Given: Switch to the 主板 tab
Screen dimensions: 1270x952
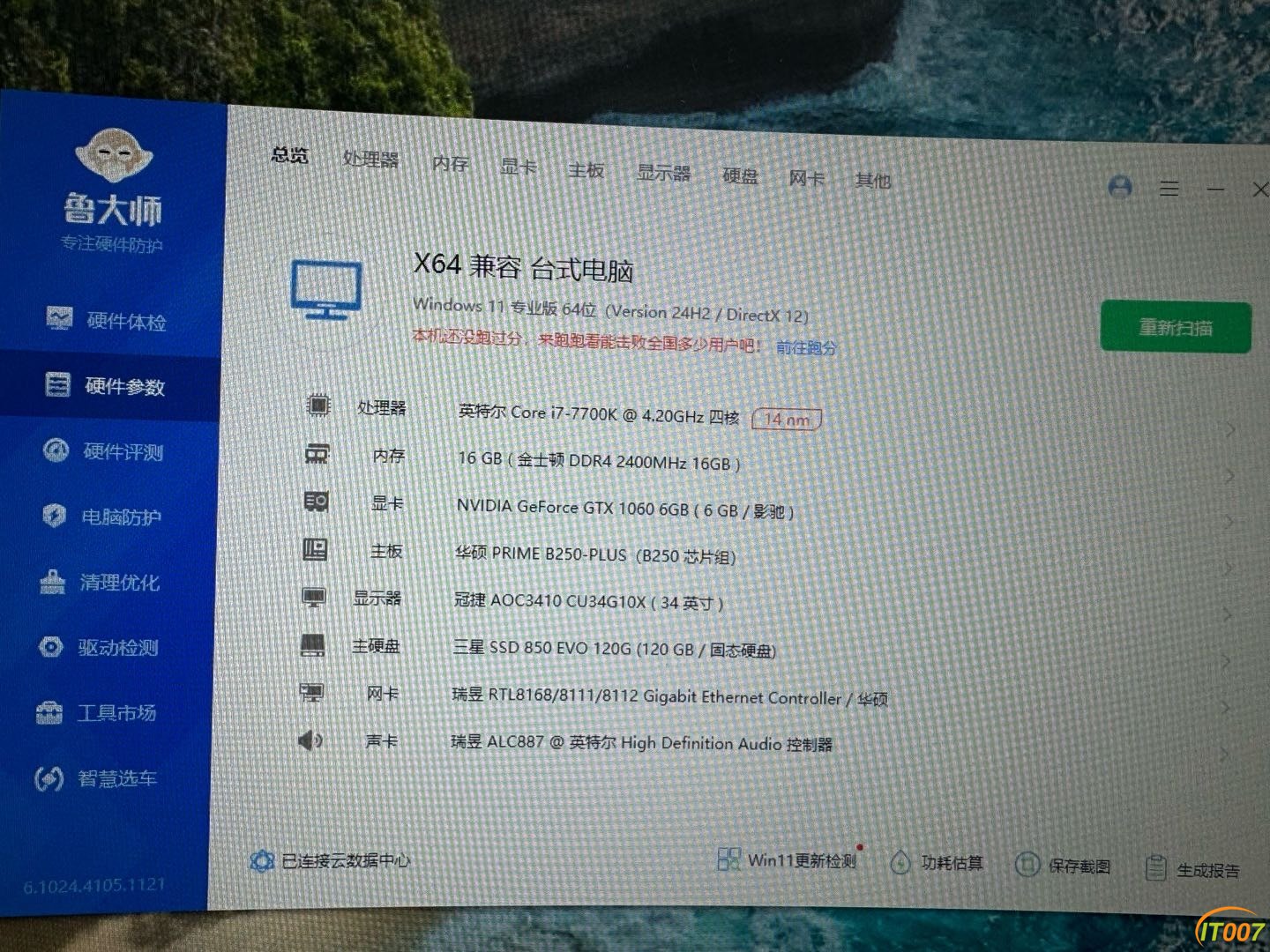Looking at the screenshot, I should (586, 170).
